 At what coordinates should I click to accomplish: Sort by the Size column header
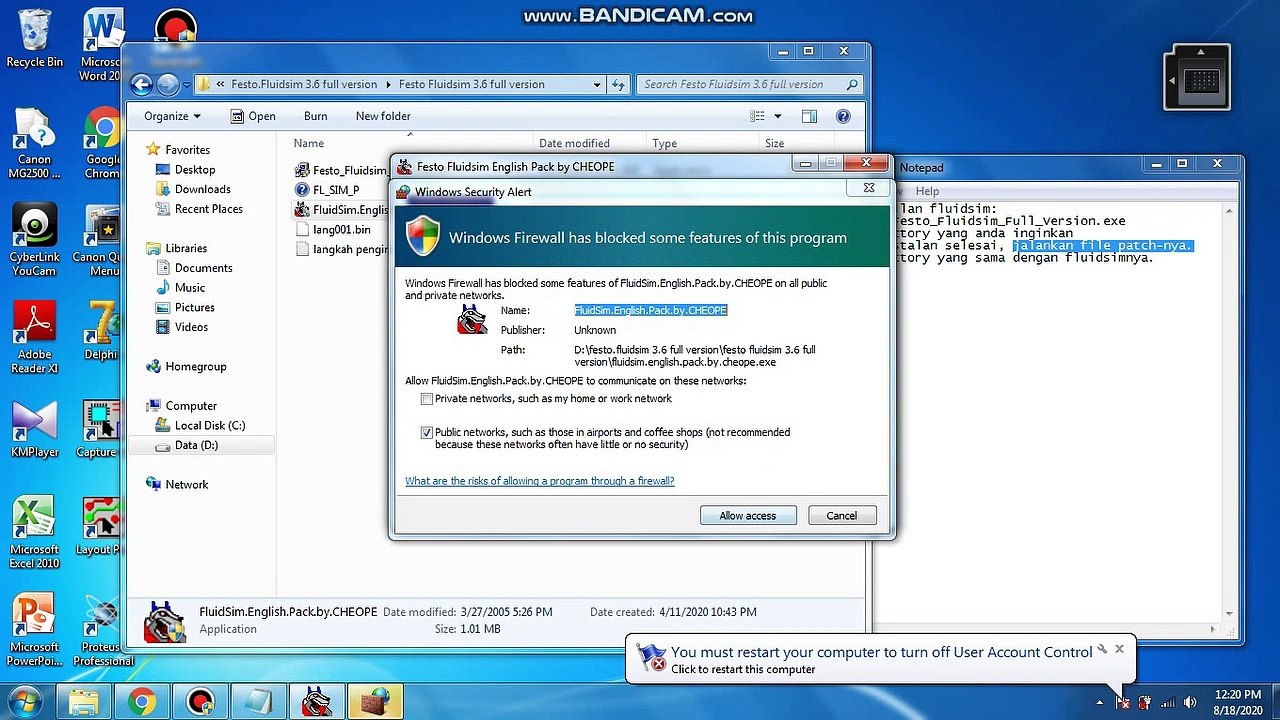point(775,144)
